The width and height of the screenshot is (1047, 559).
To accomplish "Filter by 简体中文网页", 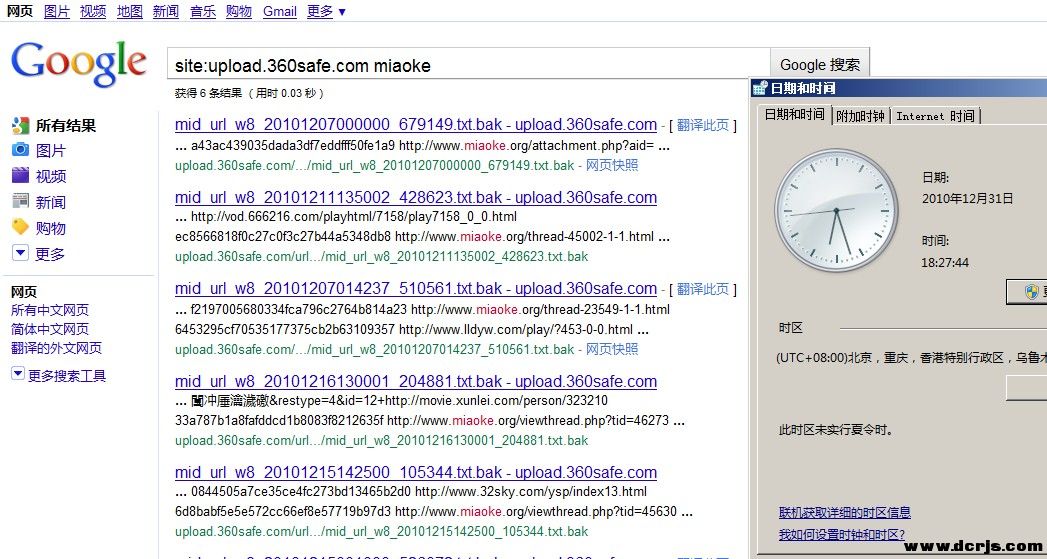I will click(x=50, y=329).
